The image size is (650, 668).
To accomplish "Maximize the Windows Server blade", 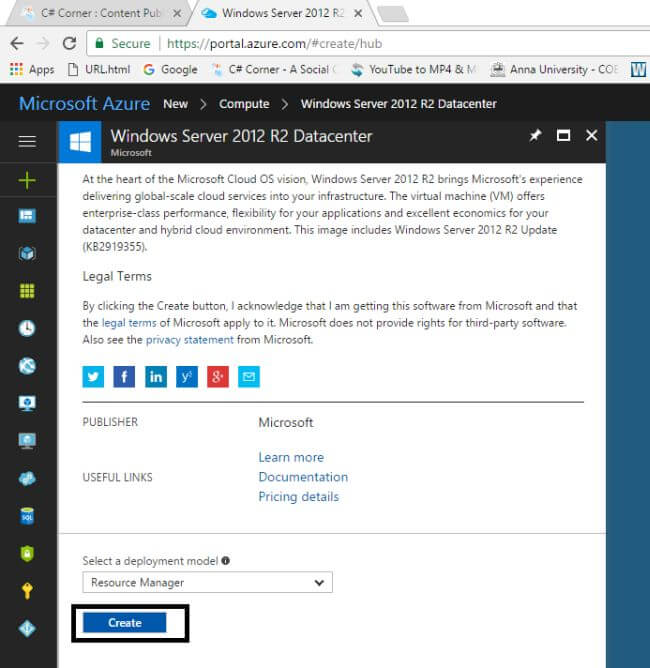I will 564,135.
